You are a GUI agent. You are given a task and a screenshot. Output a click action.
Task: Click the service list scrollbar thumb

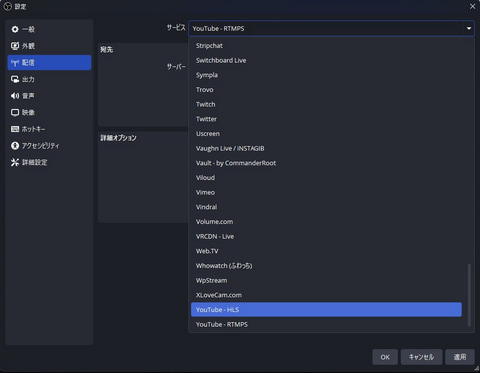pyautogui.click(x=469, y=295)
